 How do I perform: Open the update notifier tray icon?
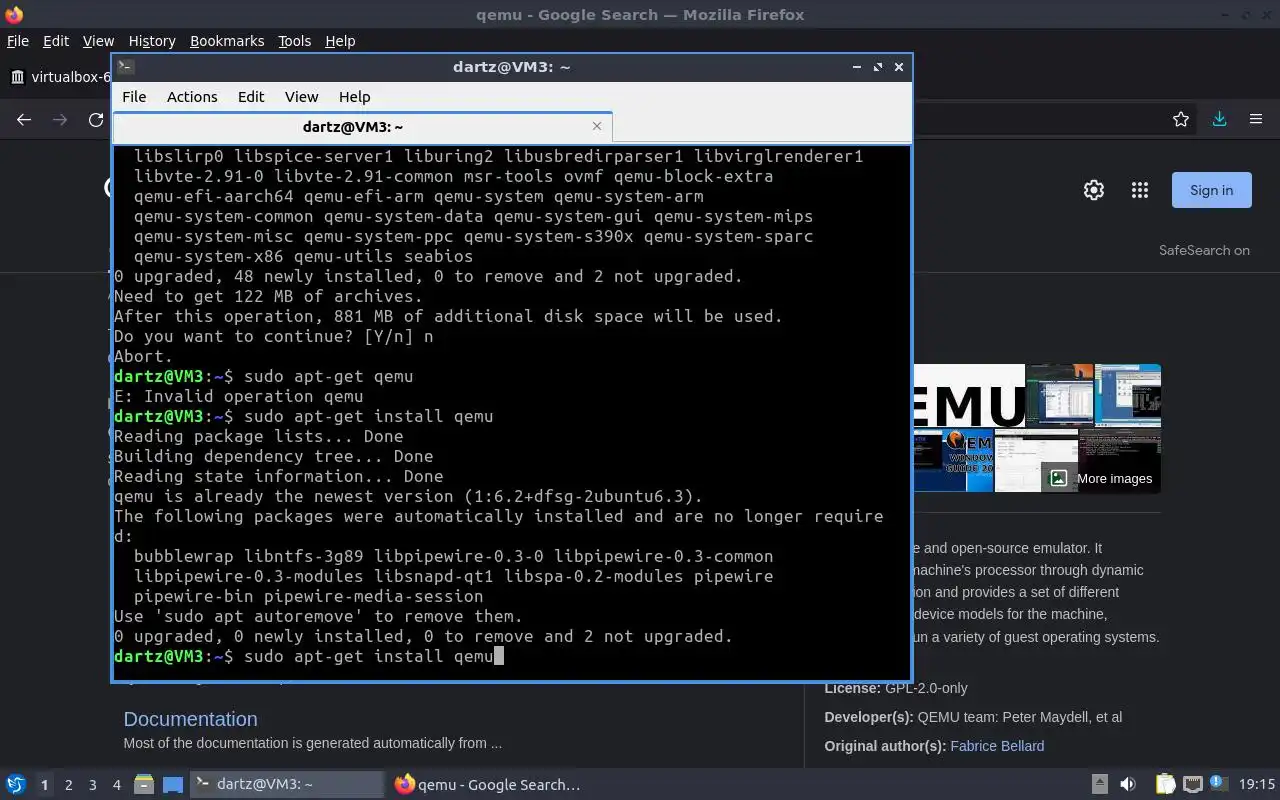click(1218, 784)
